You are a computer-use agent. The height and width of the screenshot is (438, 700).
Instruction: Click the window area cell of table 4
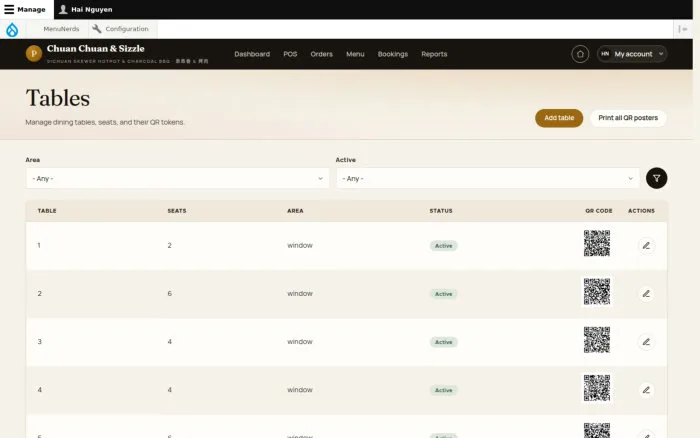pos(300,390)
